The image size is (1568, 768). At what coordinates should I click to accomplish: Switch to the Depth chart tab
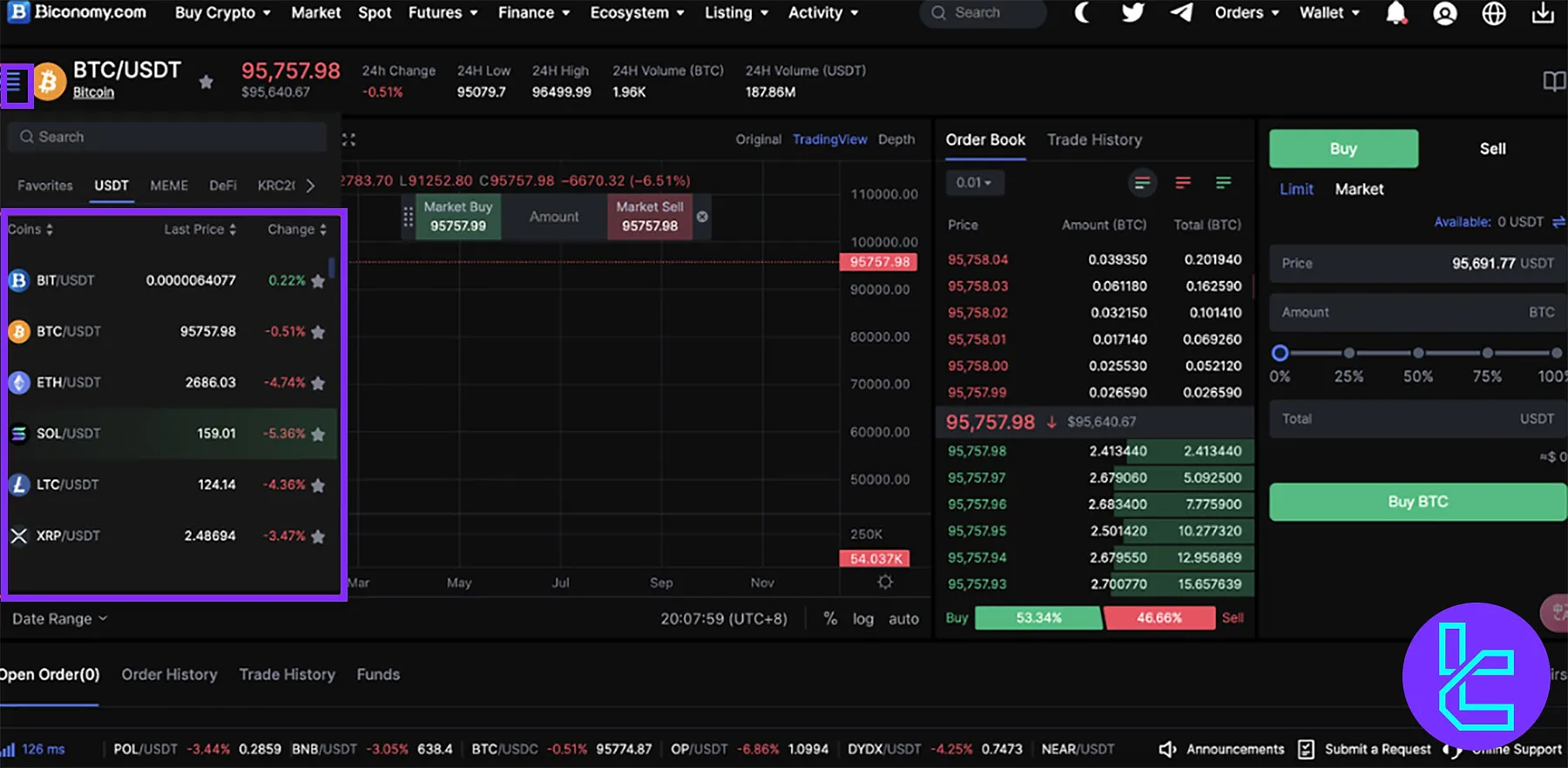(896, 139)
